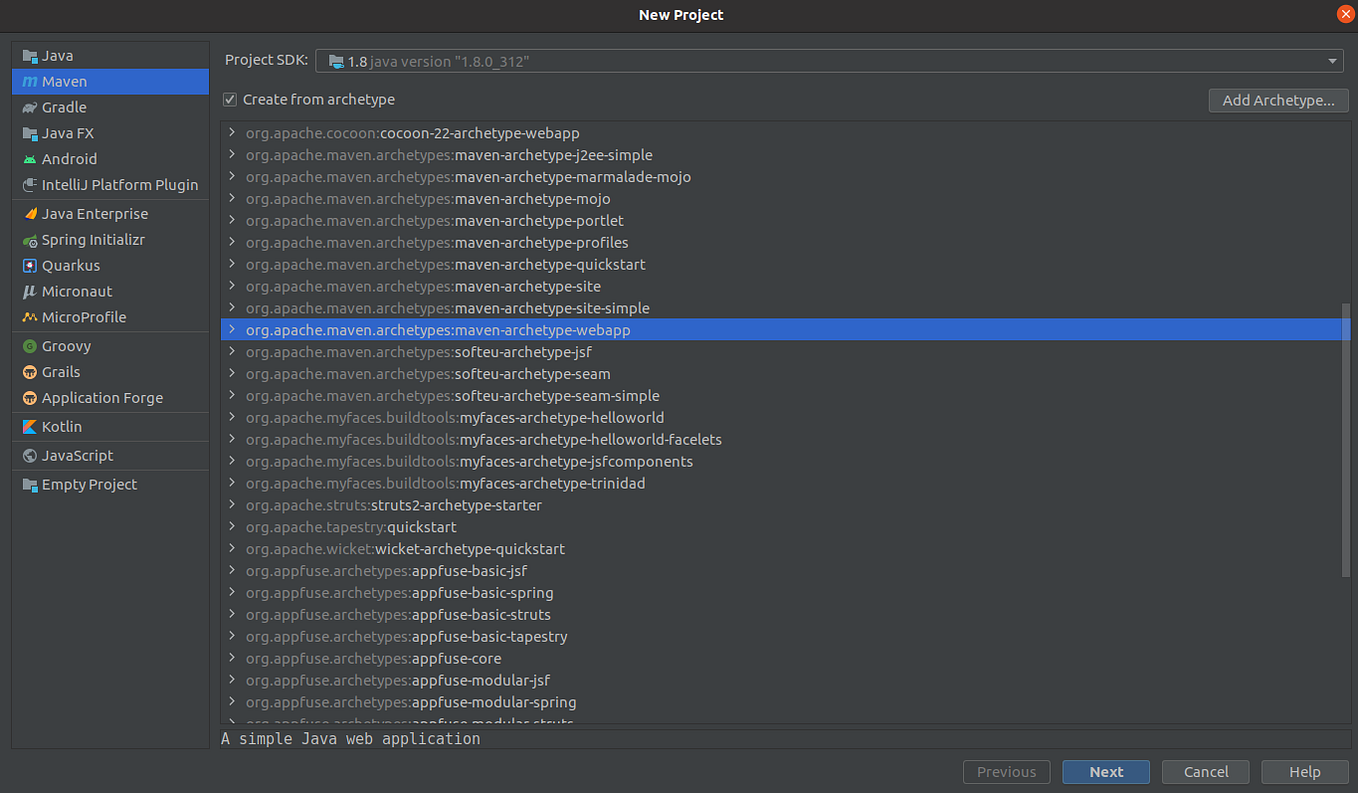Open the Kotlin project type
Viewport: 1358px width, 793px height.
(x=60, y=426)
